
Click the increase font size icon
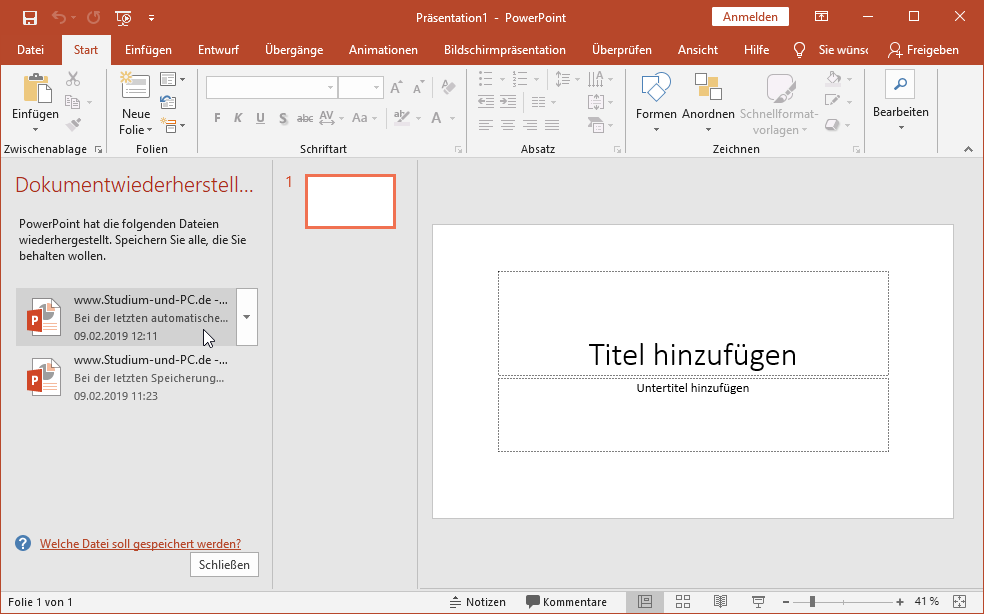point(396,87)
